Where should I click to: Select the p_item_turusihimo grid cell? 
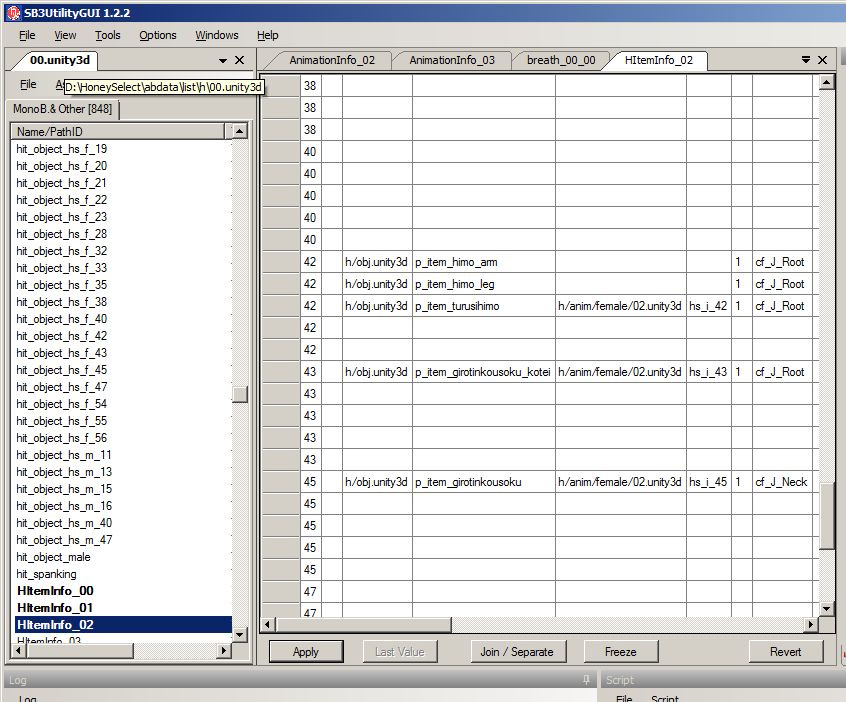pos(483,306)
